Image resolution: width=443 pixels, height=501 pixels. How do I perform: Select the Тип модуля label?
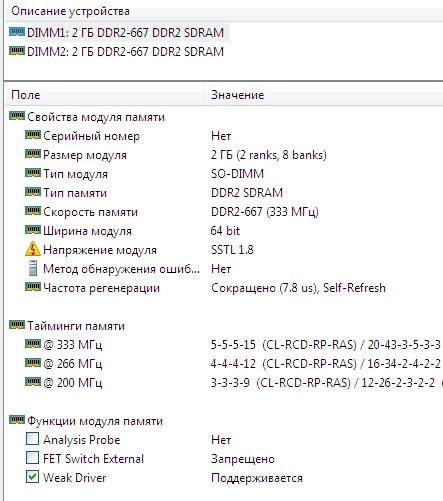(x=75, y=174)
